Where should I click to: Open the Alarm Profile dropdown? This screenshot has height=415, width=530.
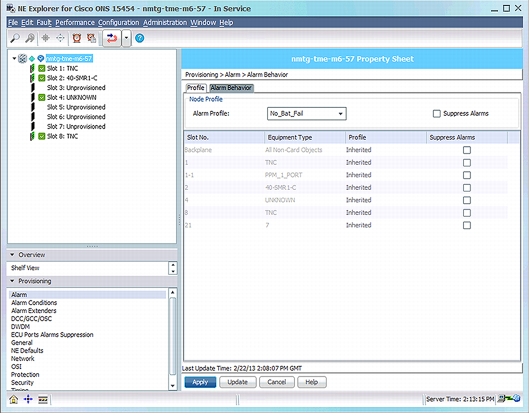(x=307, y=114)
